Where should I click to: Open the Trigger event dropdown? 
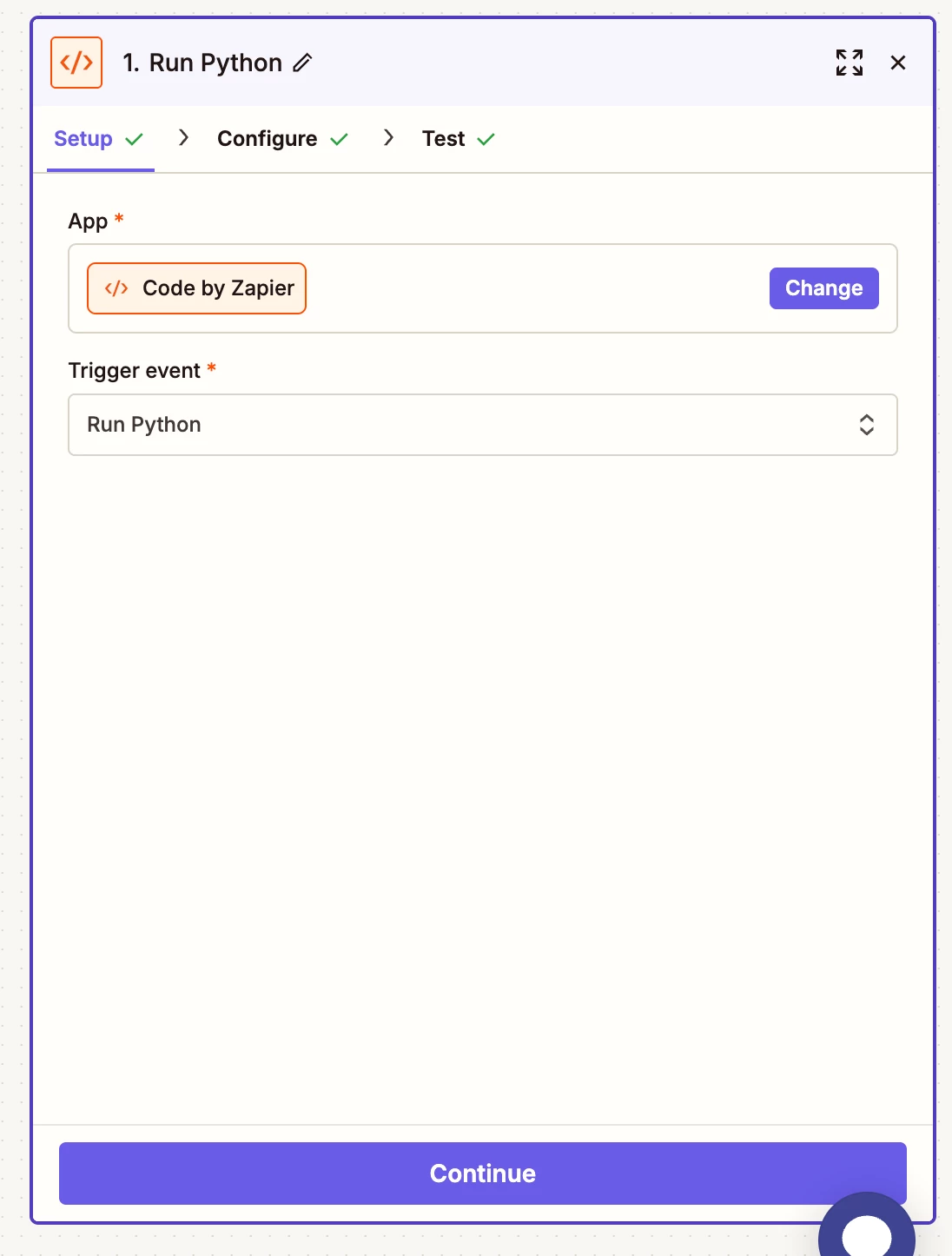point(482,425)
